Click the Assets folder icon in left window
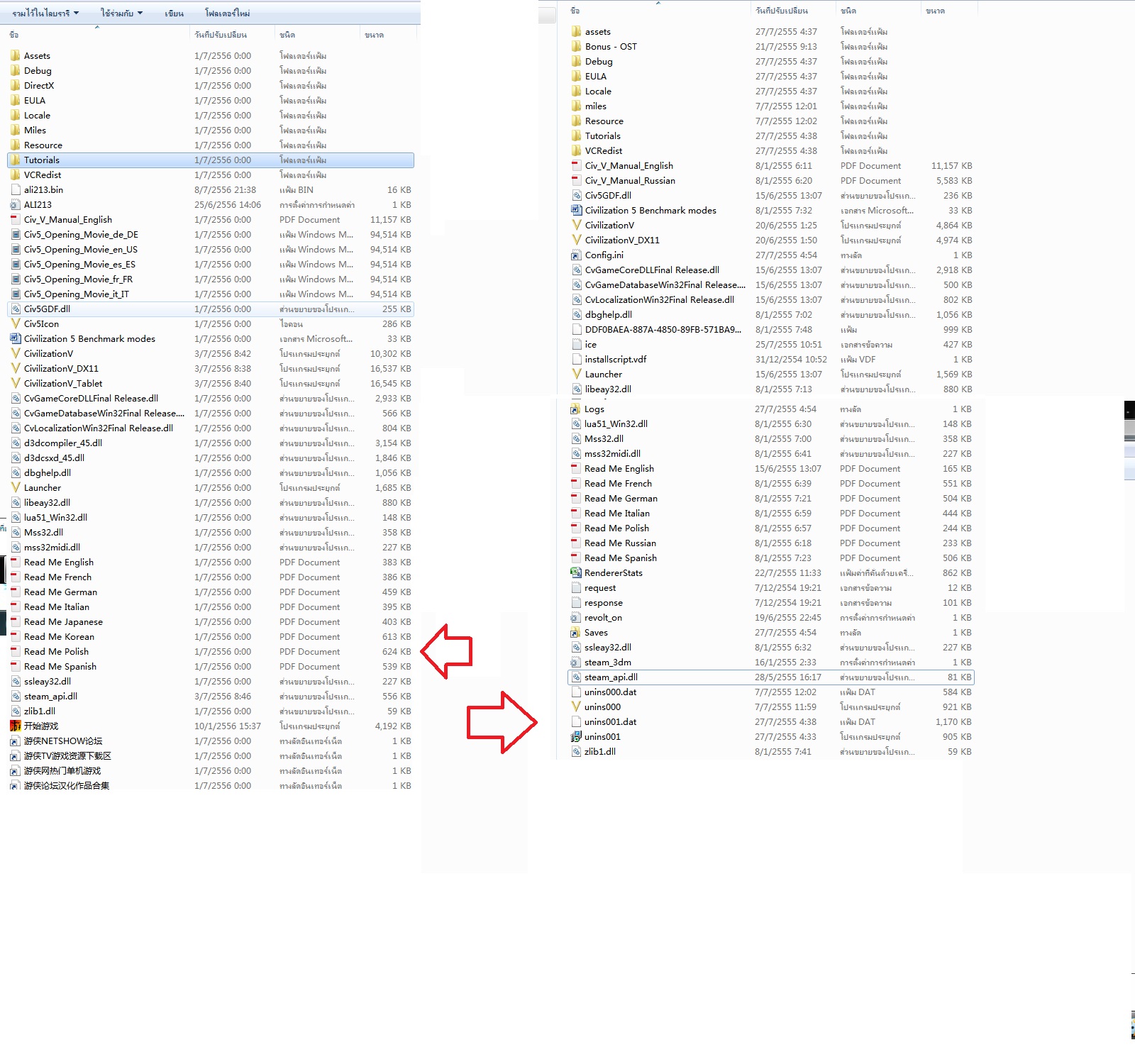Screen dimensions: 1135x1064 (16, 55)
